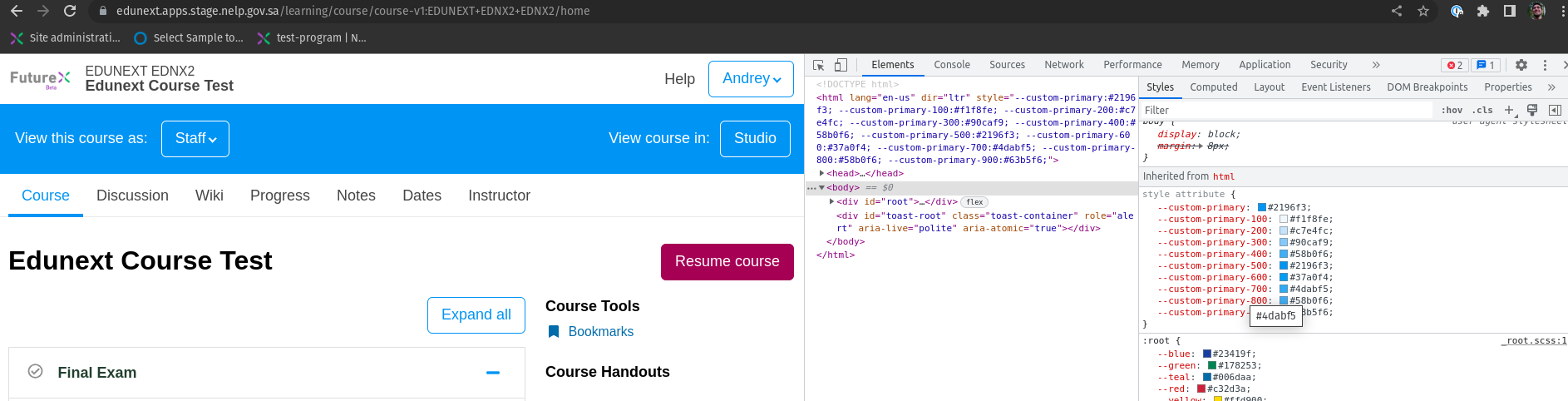The height and width of the screenshot is (401, 1568).
Task: Expand the head element node
Action: point(821,173)
